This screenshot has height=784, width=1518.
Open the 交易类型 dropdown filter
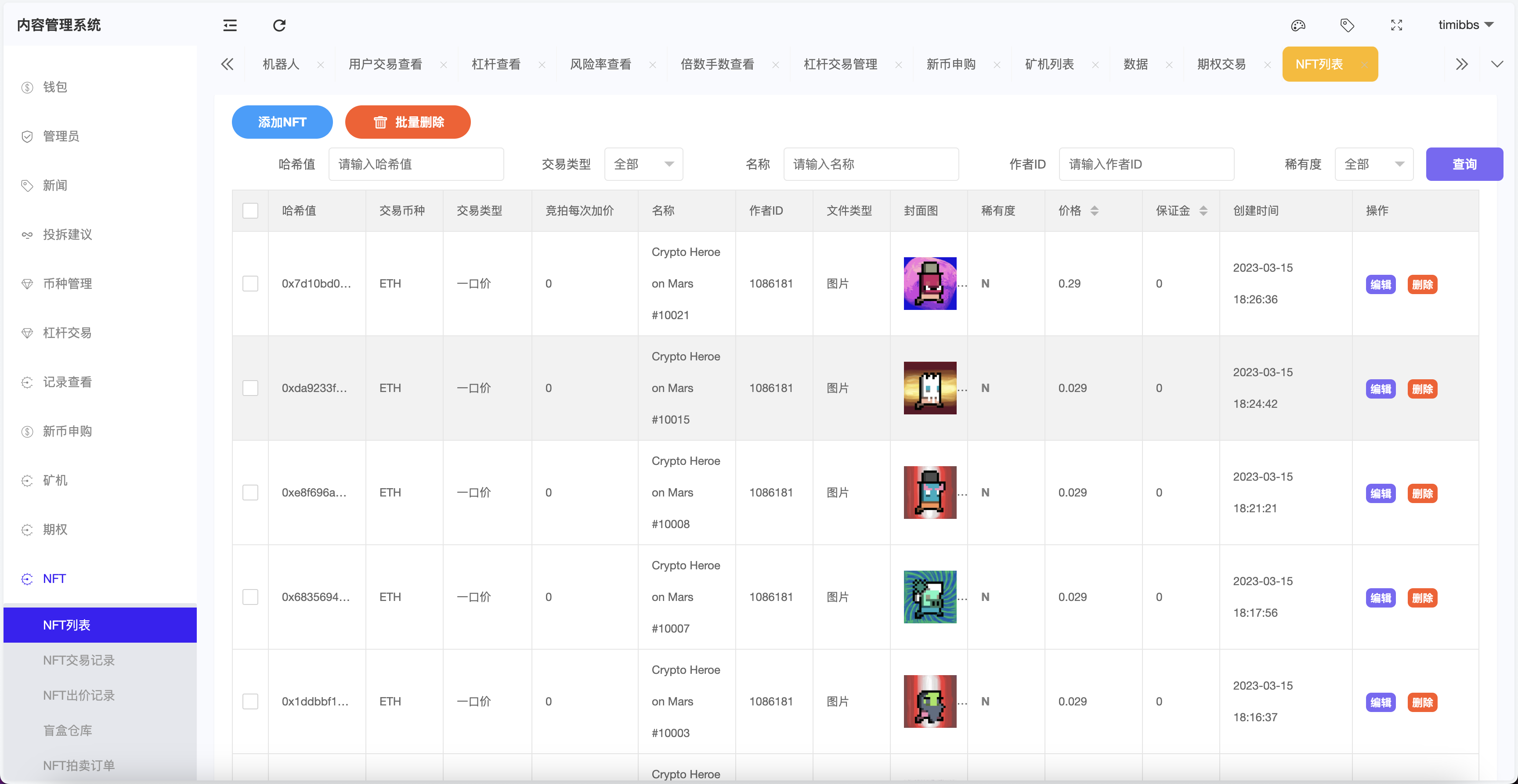(643, 164)
